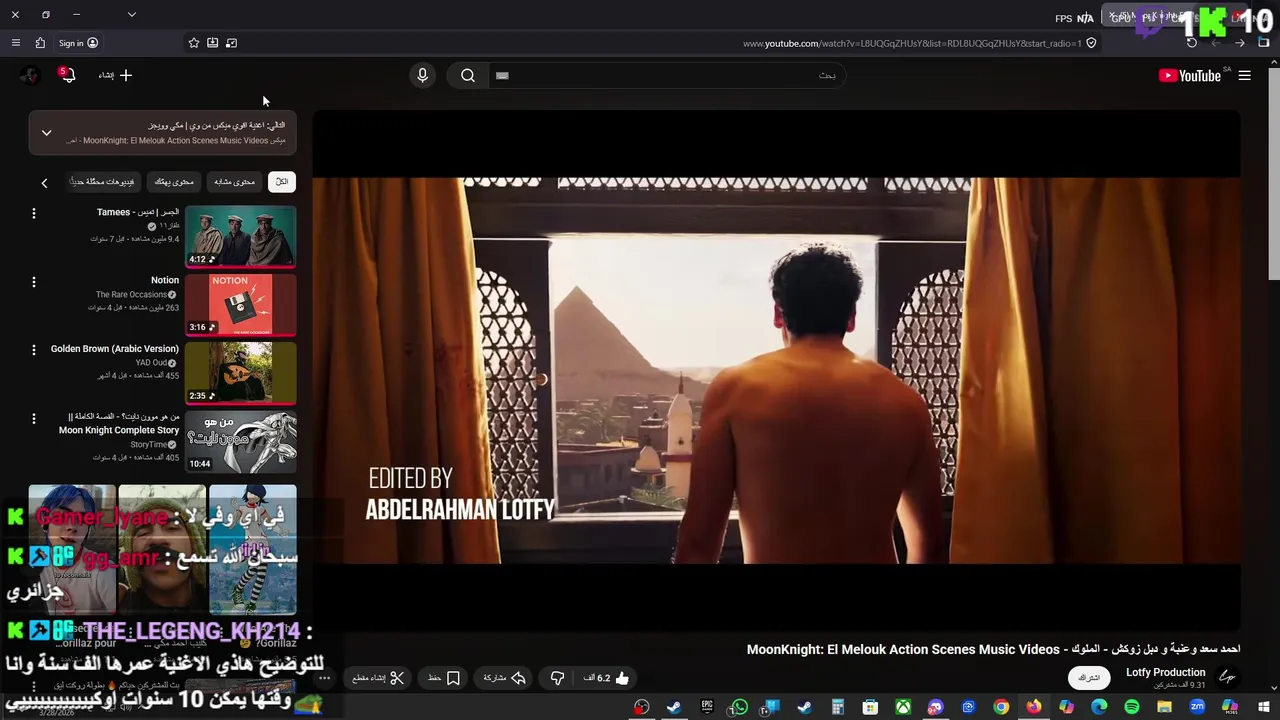
Task: Open more options for Tamees video
Action: (33, 213)
